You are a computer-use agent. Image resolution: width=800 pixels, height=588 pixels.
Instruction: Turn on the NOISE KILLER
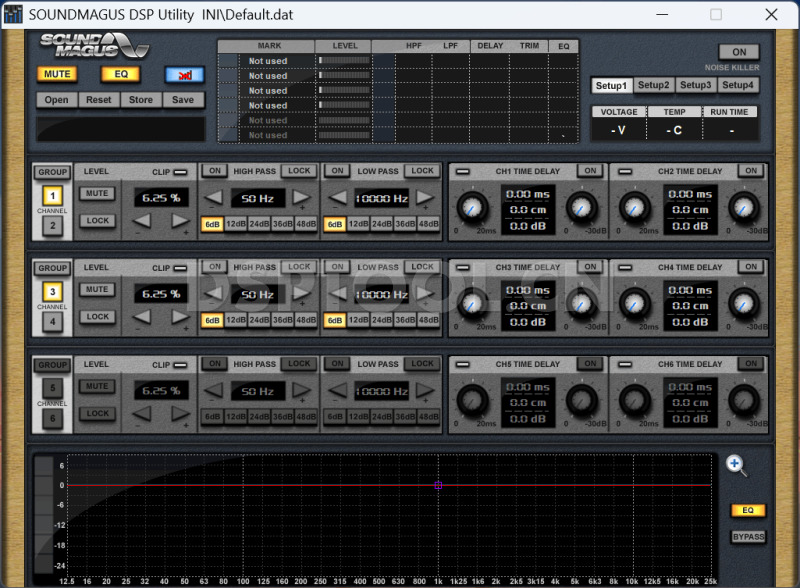739,51
